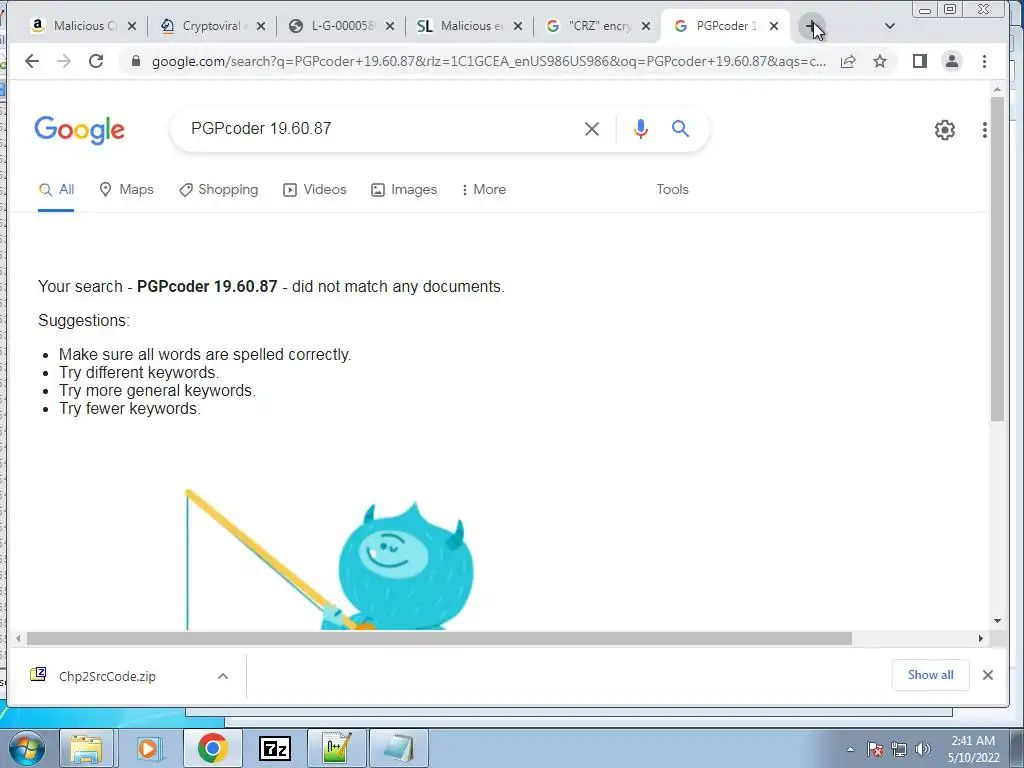The image size is (1024, 768).
Task: Click the vertical scrollbar thumb
Action: coord(997,259)
